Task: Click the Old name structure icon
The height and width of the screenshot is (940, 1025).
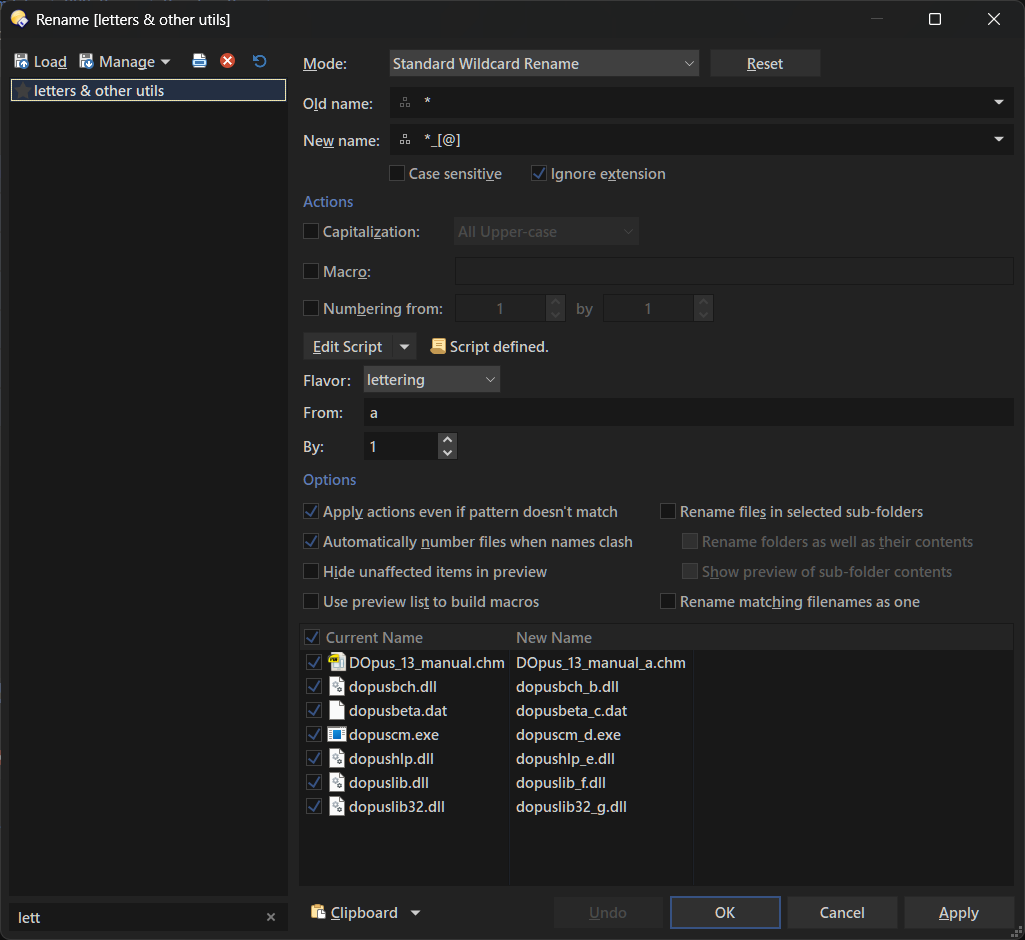Action: [405, 102]
